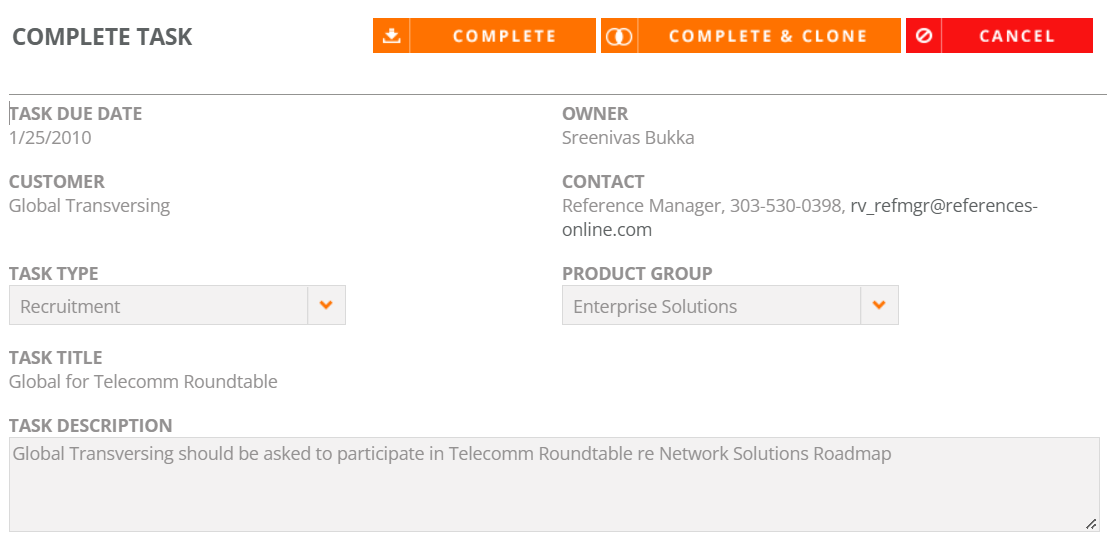Click inside the Task Description text area

[x=554, y=484]
